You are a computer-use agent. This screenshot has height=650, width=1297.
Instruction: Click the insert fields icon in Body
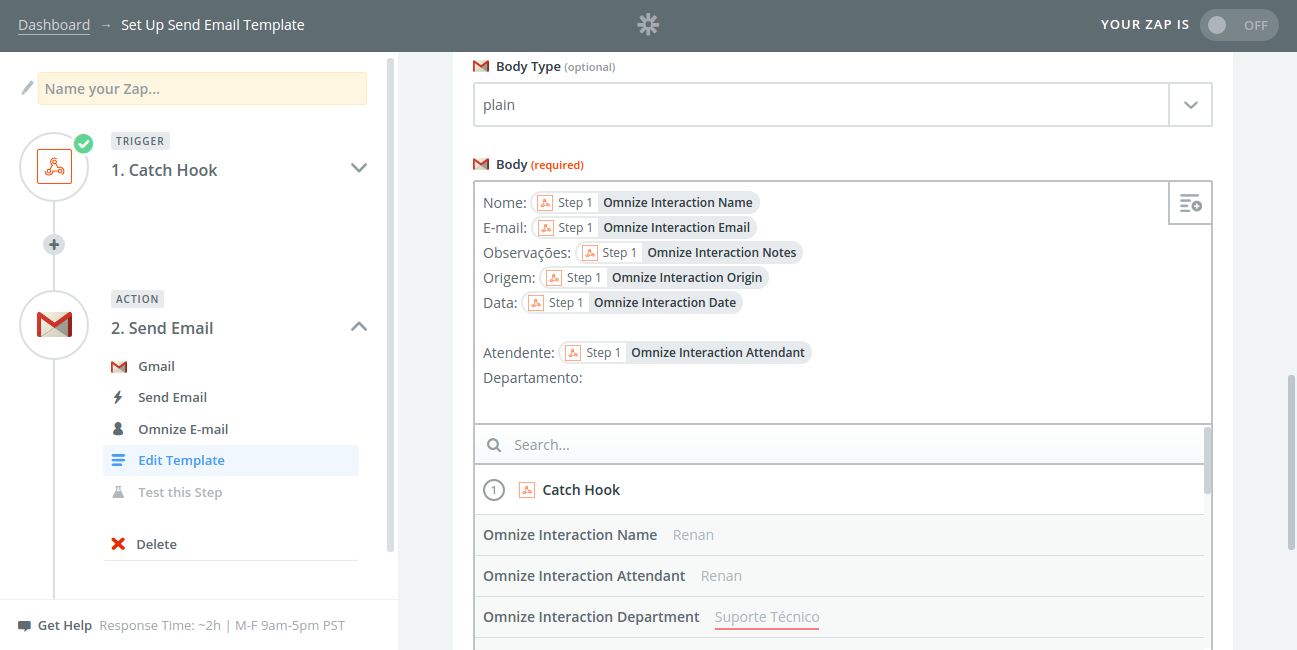coord(1190,203)
